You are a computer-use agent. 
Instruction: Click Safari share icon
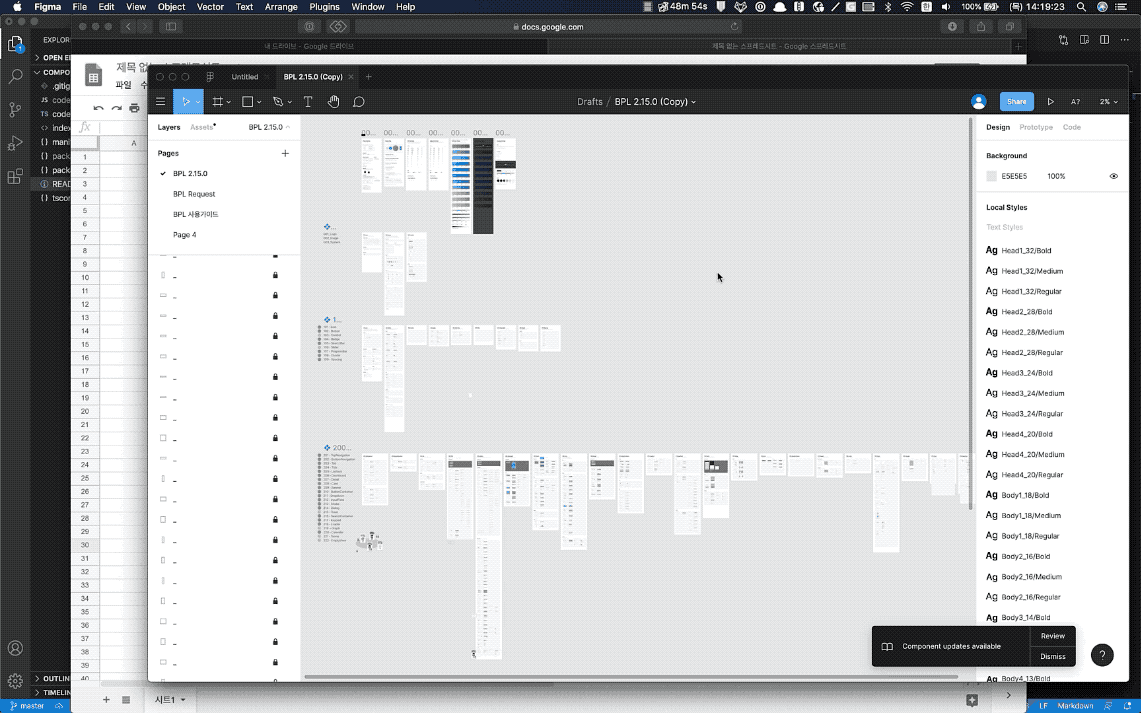981,26
